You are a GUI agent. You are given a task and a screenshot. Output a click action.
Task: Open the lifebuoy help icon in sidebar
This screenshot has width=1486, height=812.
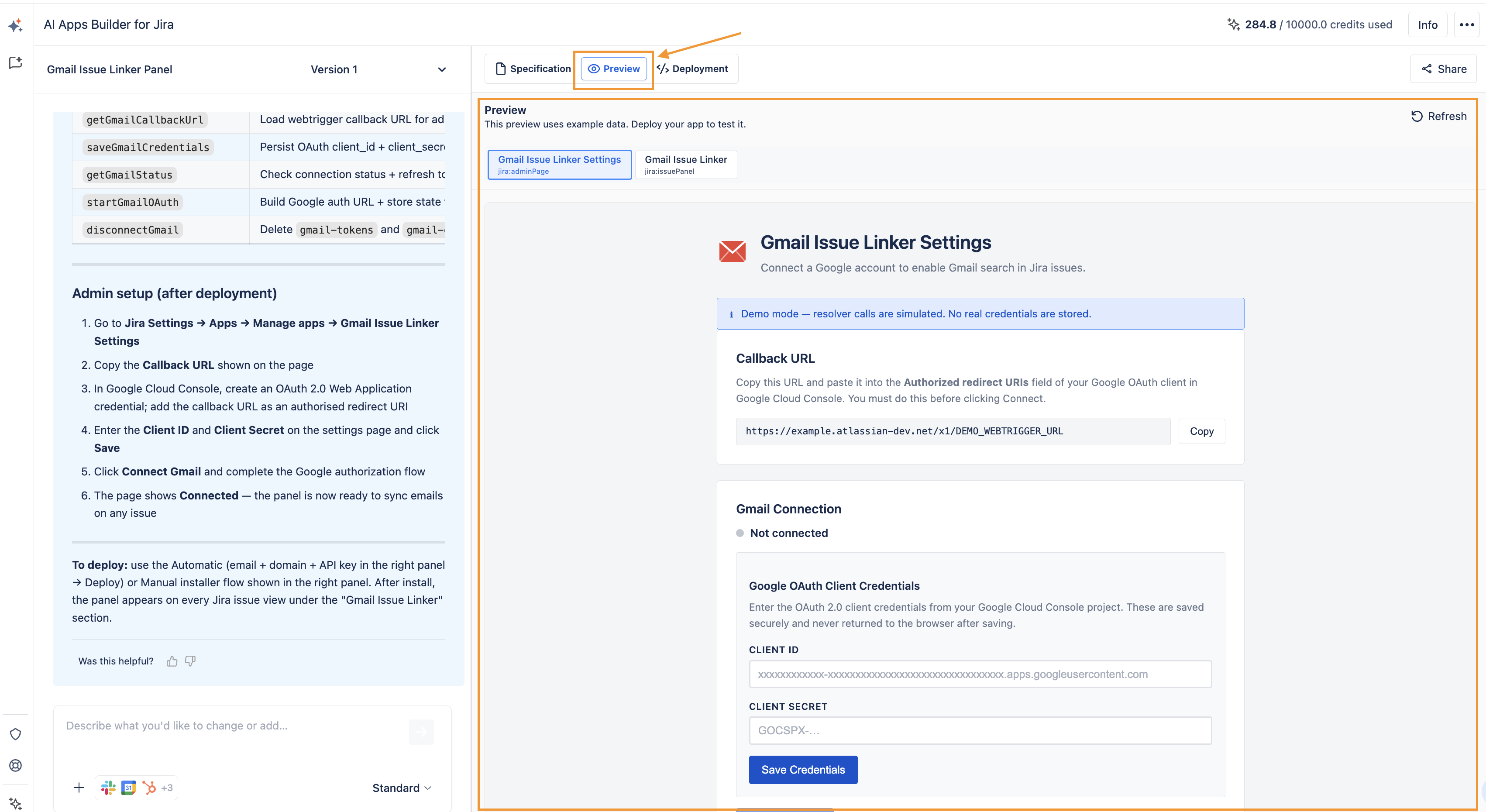[x=16, y=765]
